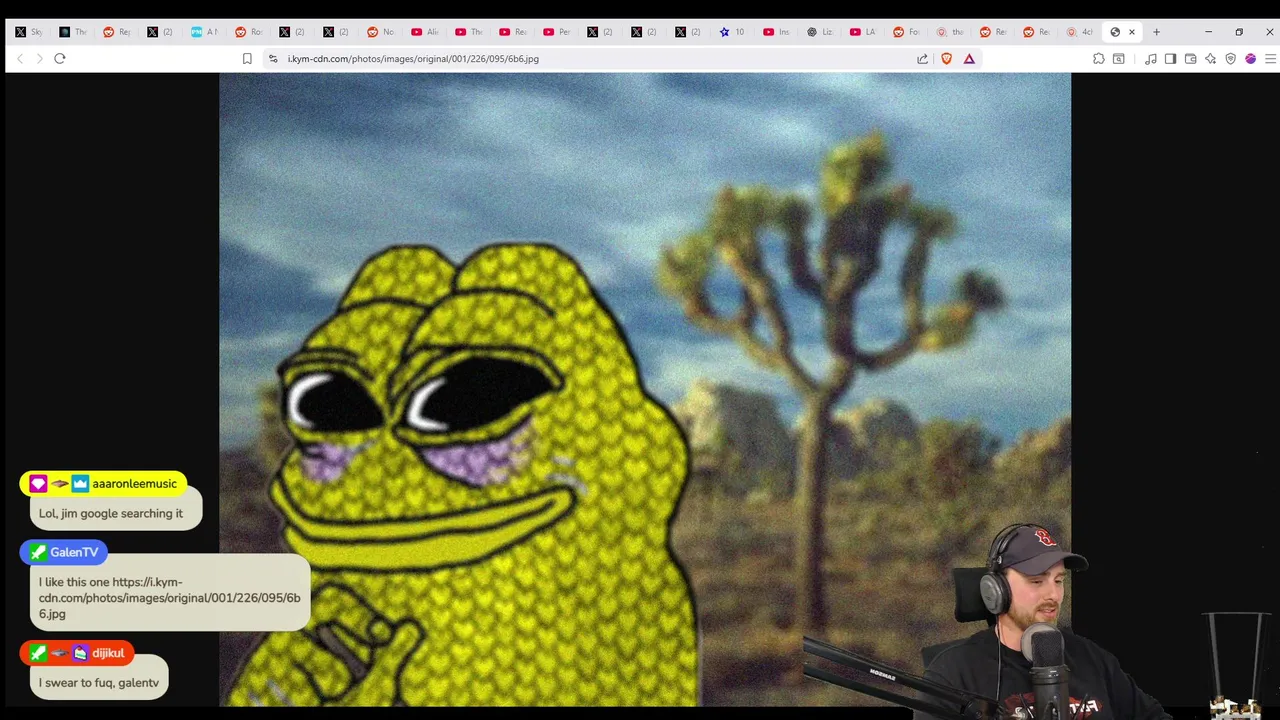
Task: Reload the current page
Action: (60, 59)
